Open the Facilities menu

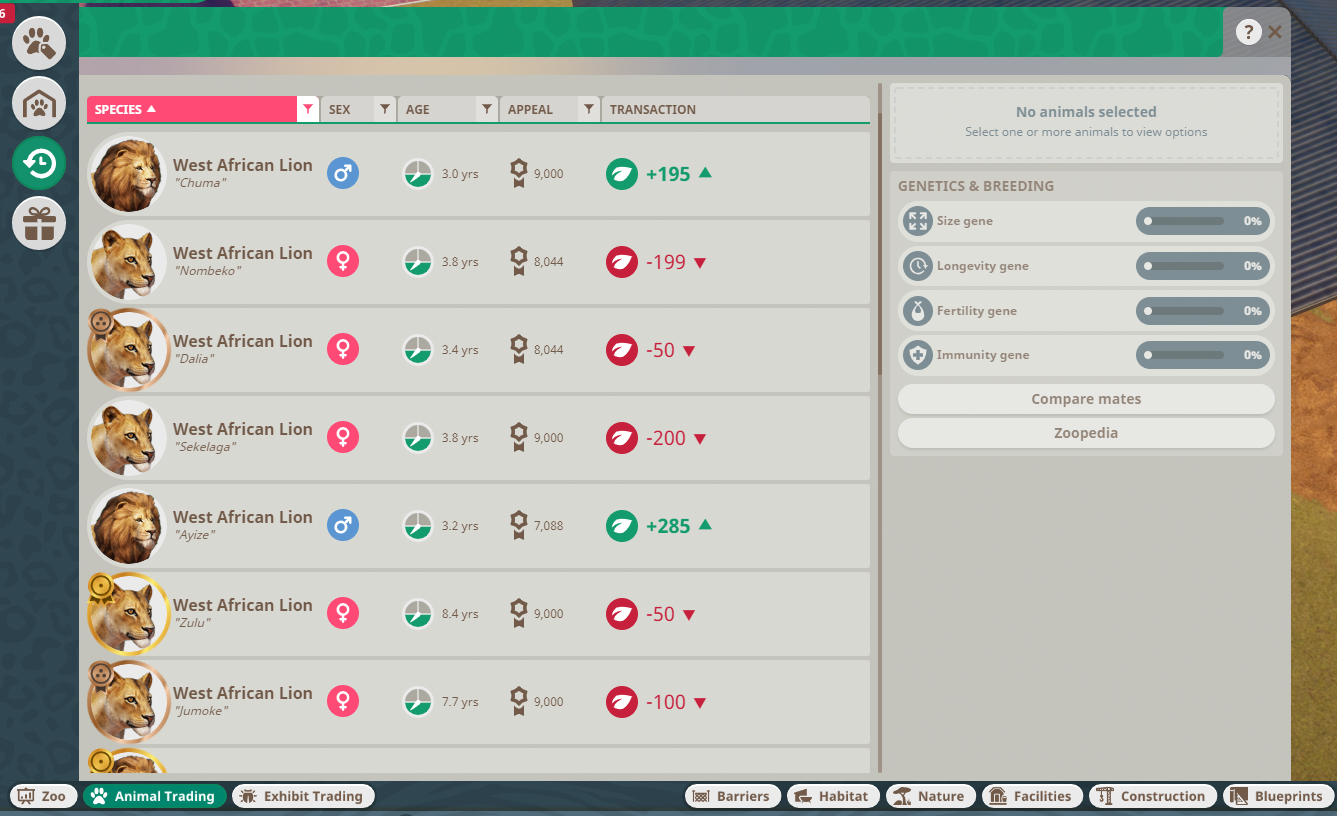pos(1032,796)
